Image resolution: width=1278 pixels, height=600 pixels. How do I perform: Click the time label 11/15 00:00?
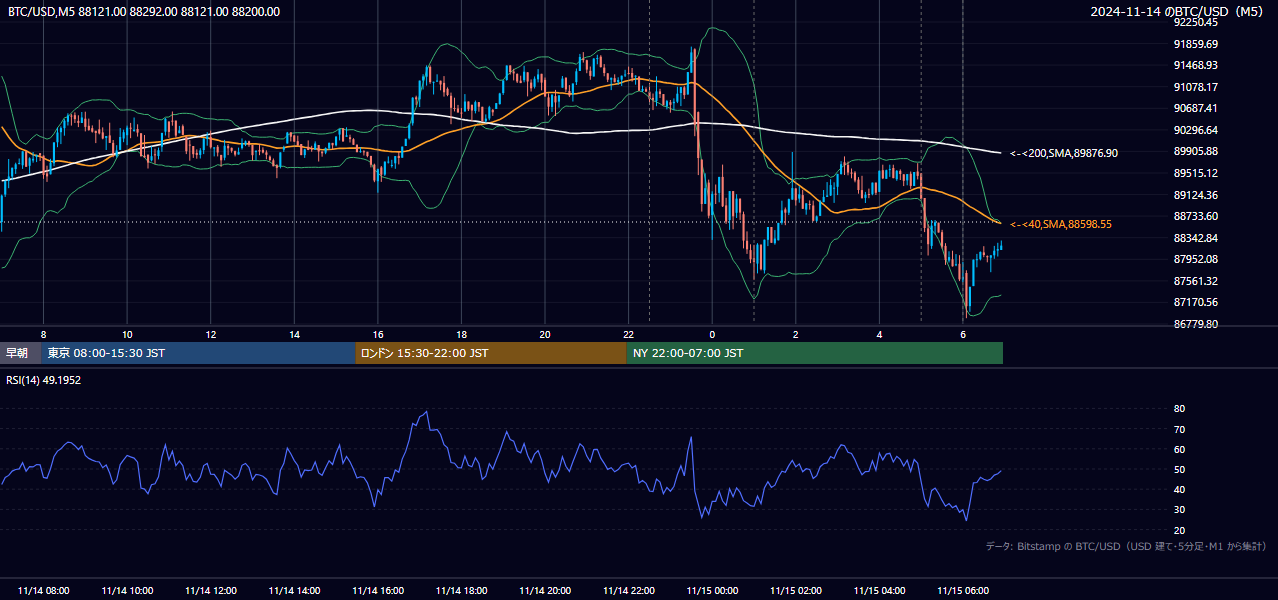[x=712, y=590]
